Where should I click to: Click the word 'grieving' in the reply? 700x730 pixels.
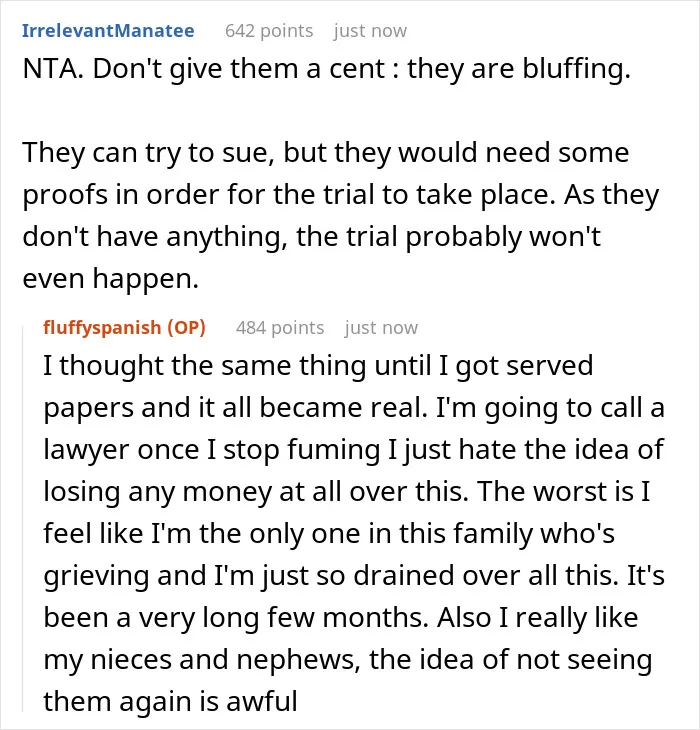[96, 576]
